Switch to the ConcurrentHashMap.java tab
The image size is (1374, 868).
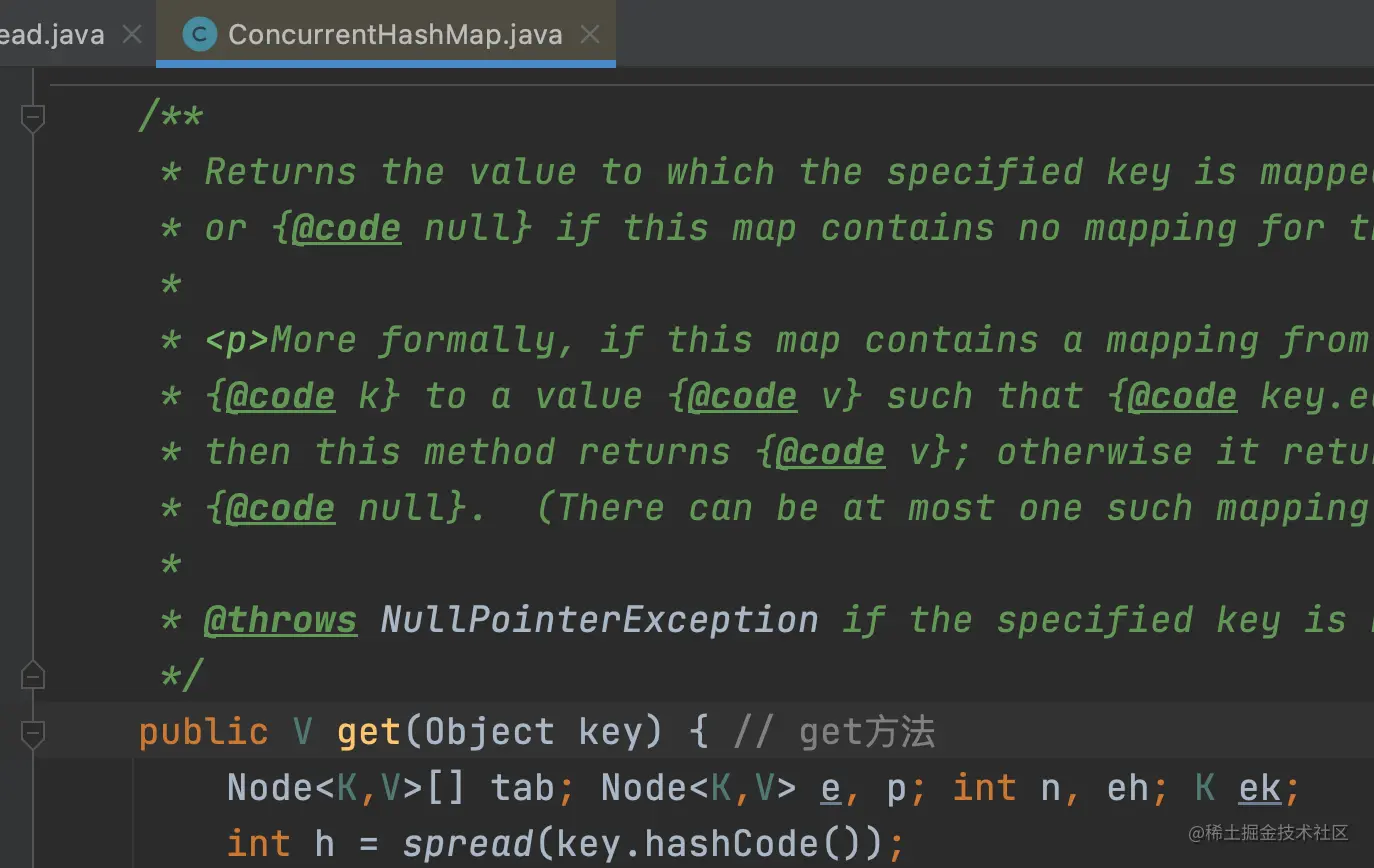pyautogui.click(x=385, y=34)
